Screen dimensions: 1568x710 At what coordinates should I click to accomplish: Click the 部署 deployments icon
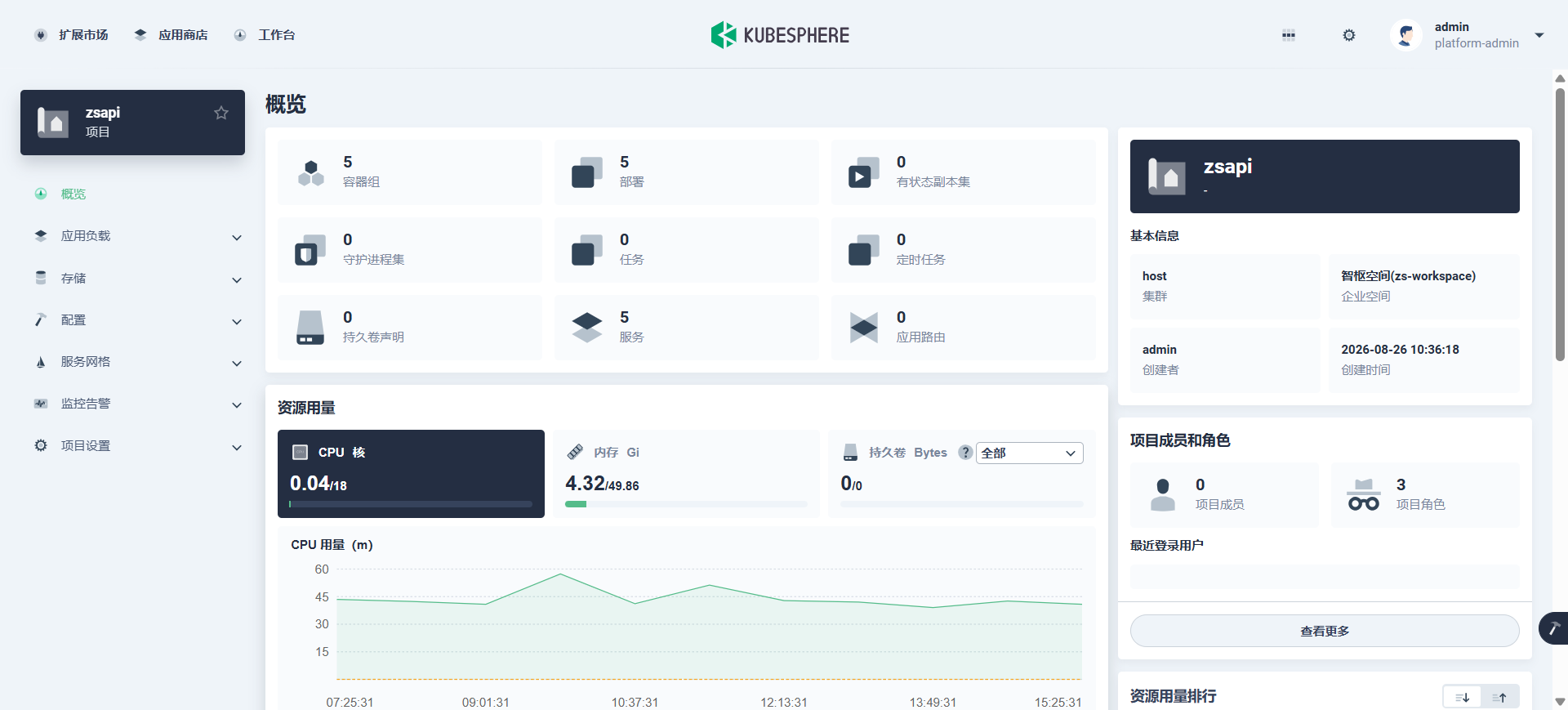[587, 172]
